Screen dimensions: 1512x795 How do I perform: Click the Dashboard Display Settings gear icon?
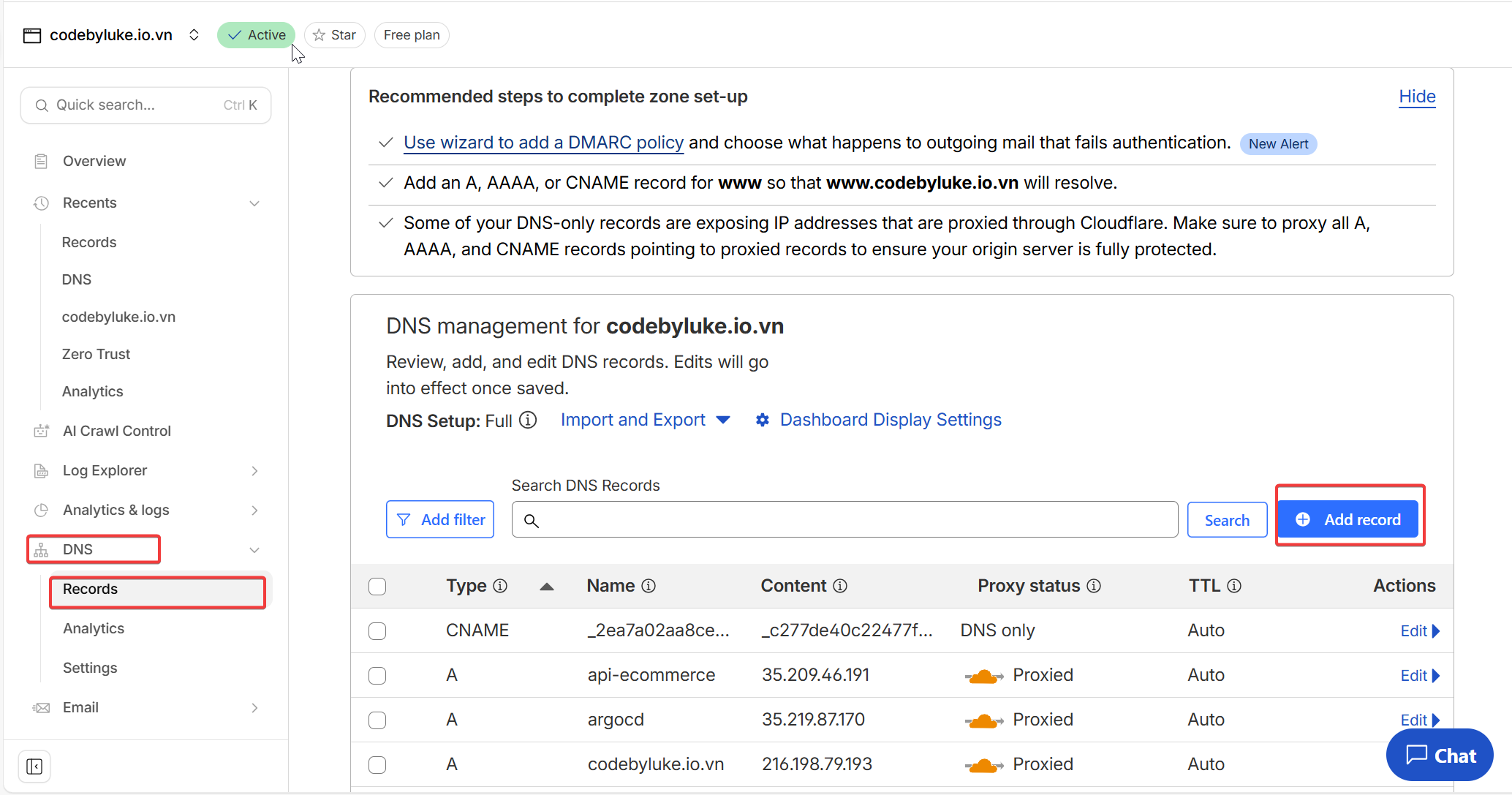click(x=762, y=420)
